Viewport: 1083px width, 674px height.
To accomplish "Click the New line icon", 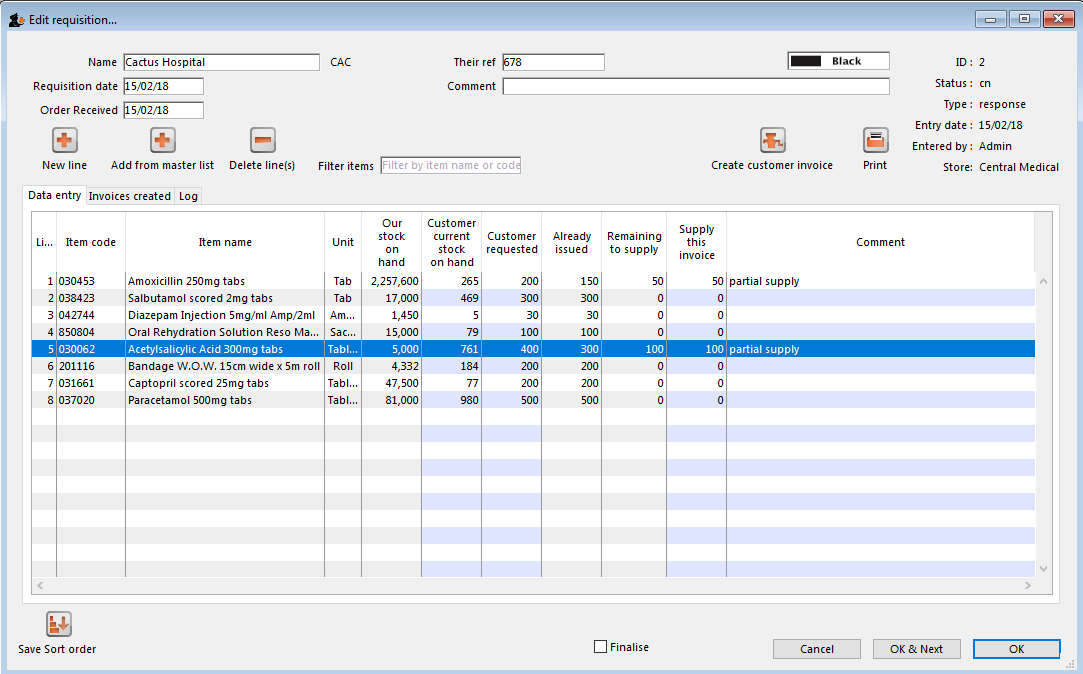I will click(x=64, y=140).
